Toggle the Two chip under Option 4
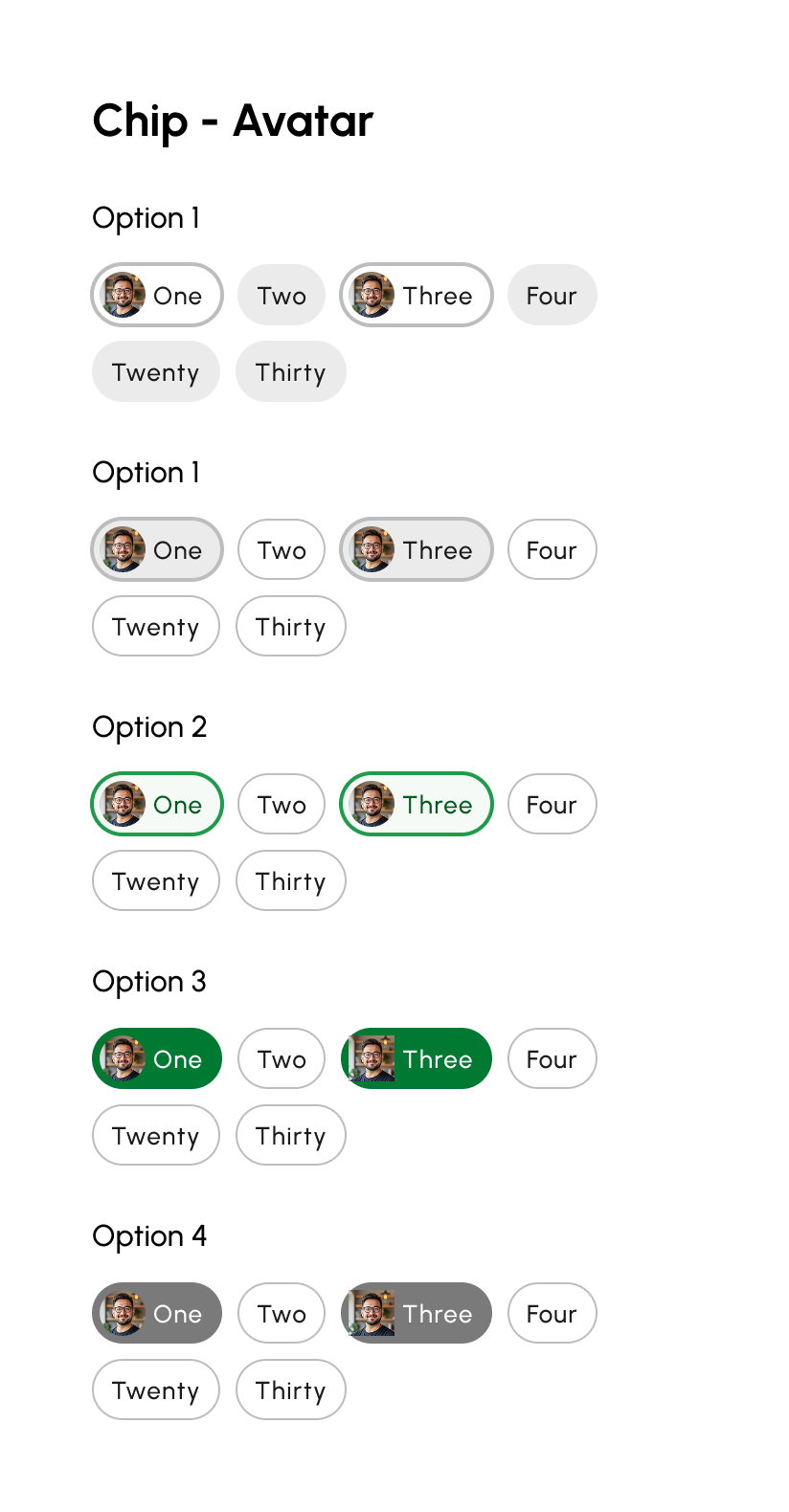789x1512 pixels. [282, 1313]
